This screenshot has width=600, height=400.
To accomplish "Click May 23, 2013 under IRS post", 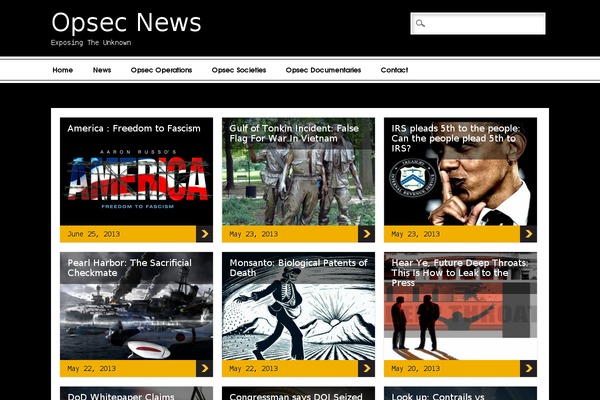I will [416, 234].
